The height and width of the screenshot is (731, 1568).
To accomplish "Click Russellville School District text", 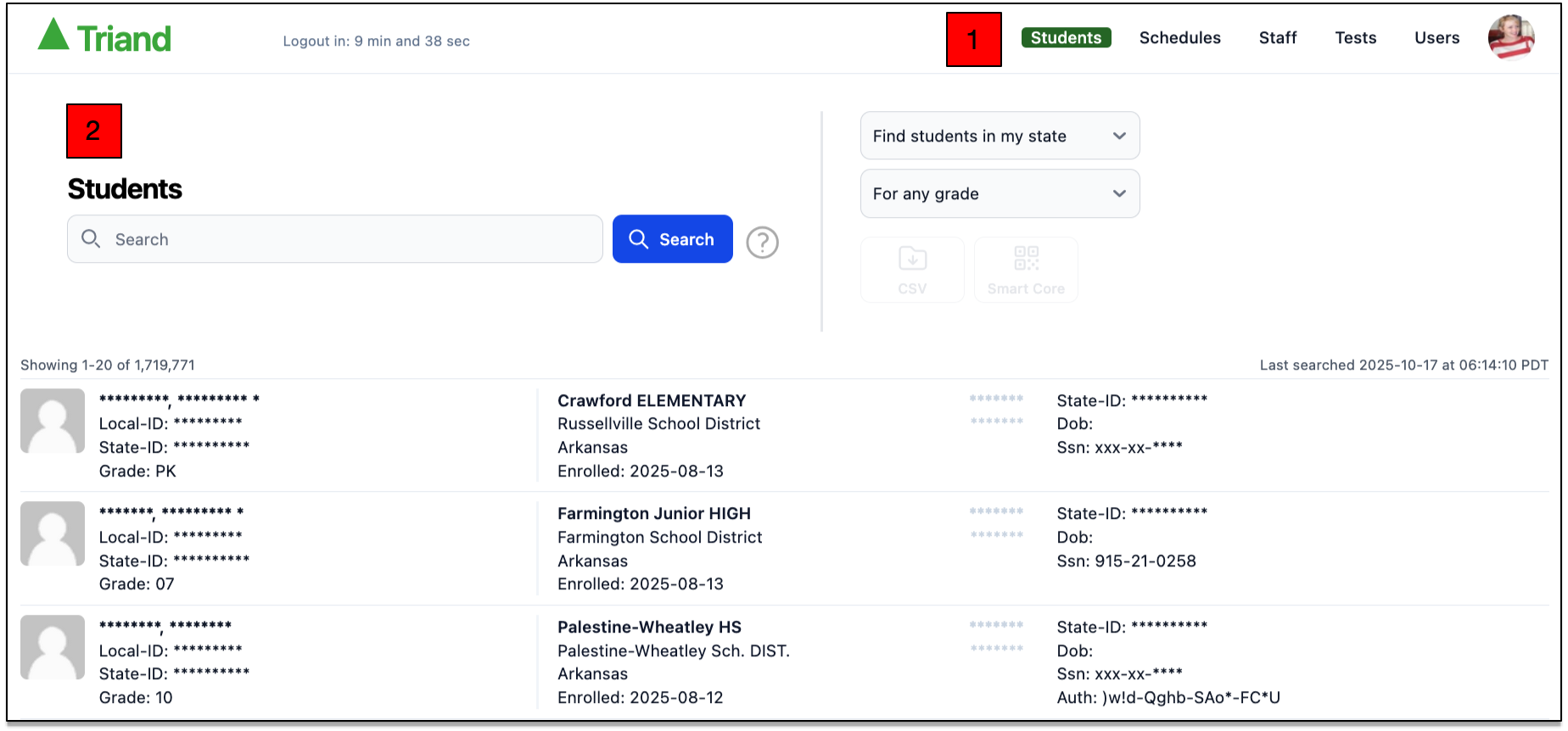I will (x=658, y=423).
